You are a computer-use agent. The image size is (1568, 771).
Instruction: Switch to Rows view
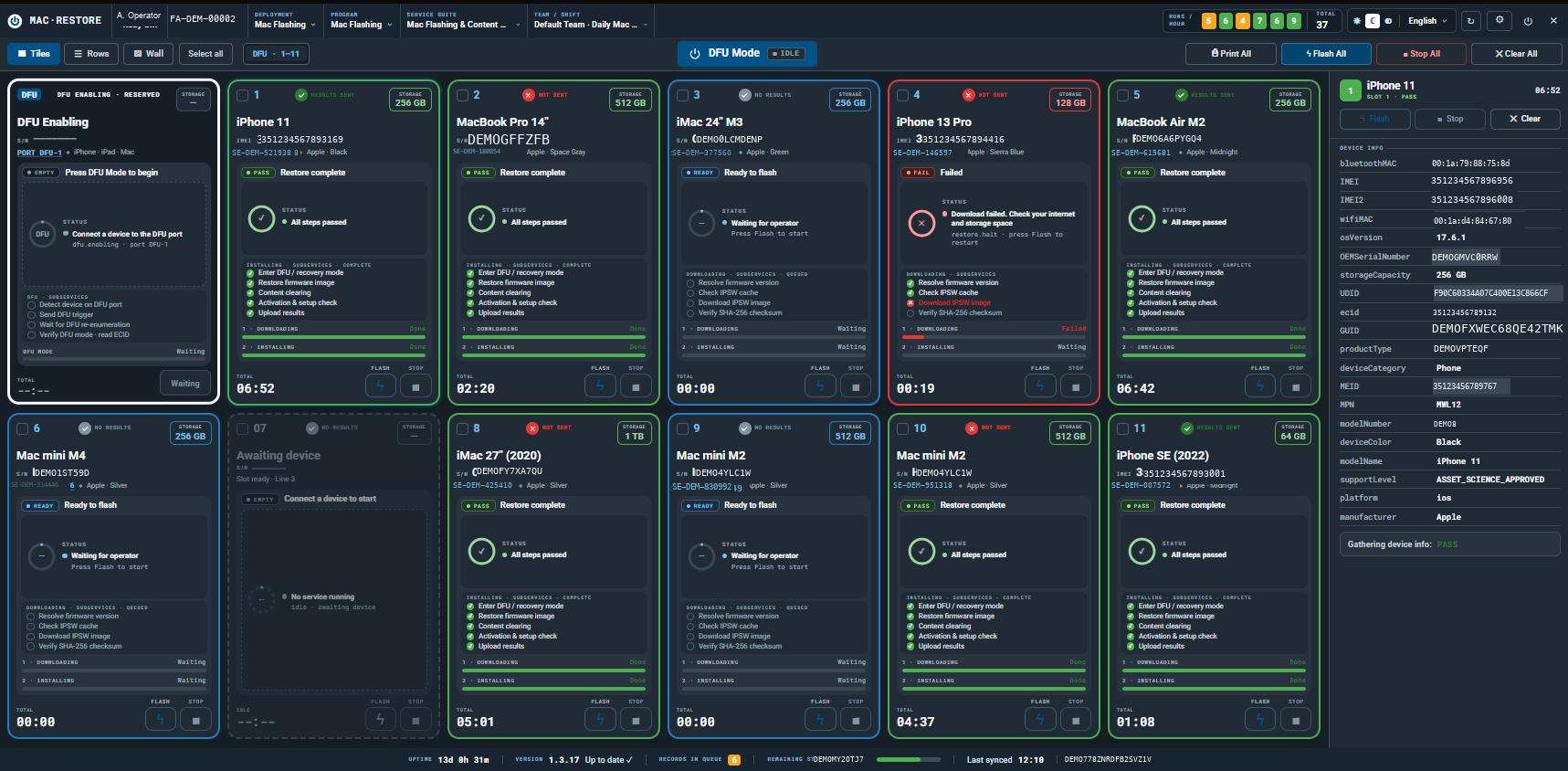[91, 54]
